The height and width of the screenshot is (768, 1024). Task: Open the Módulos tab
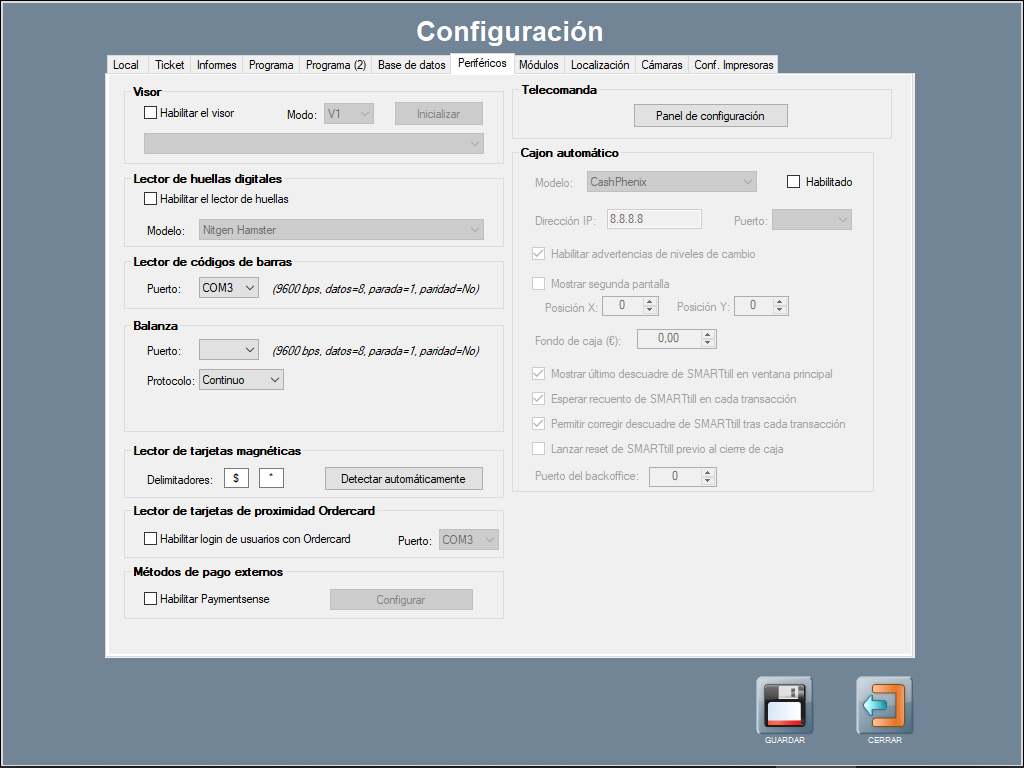(x=538, y=65)
